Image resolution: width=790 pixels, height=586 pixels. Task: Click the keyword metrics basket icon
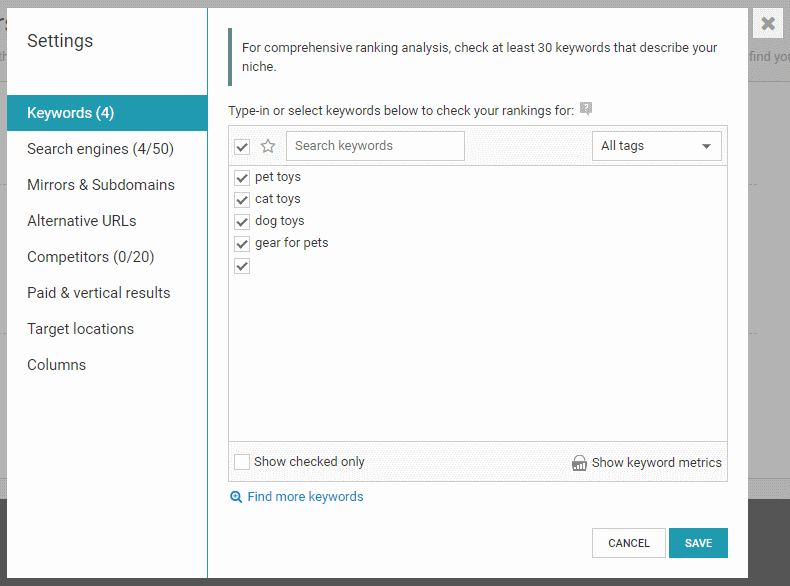pyautogui.click(x=579, y=463)
